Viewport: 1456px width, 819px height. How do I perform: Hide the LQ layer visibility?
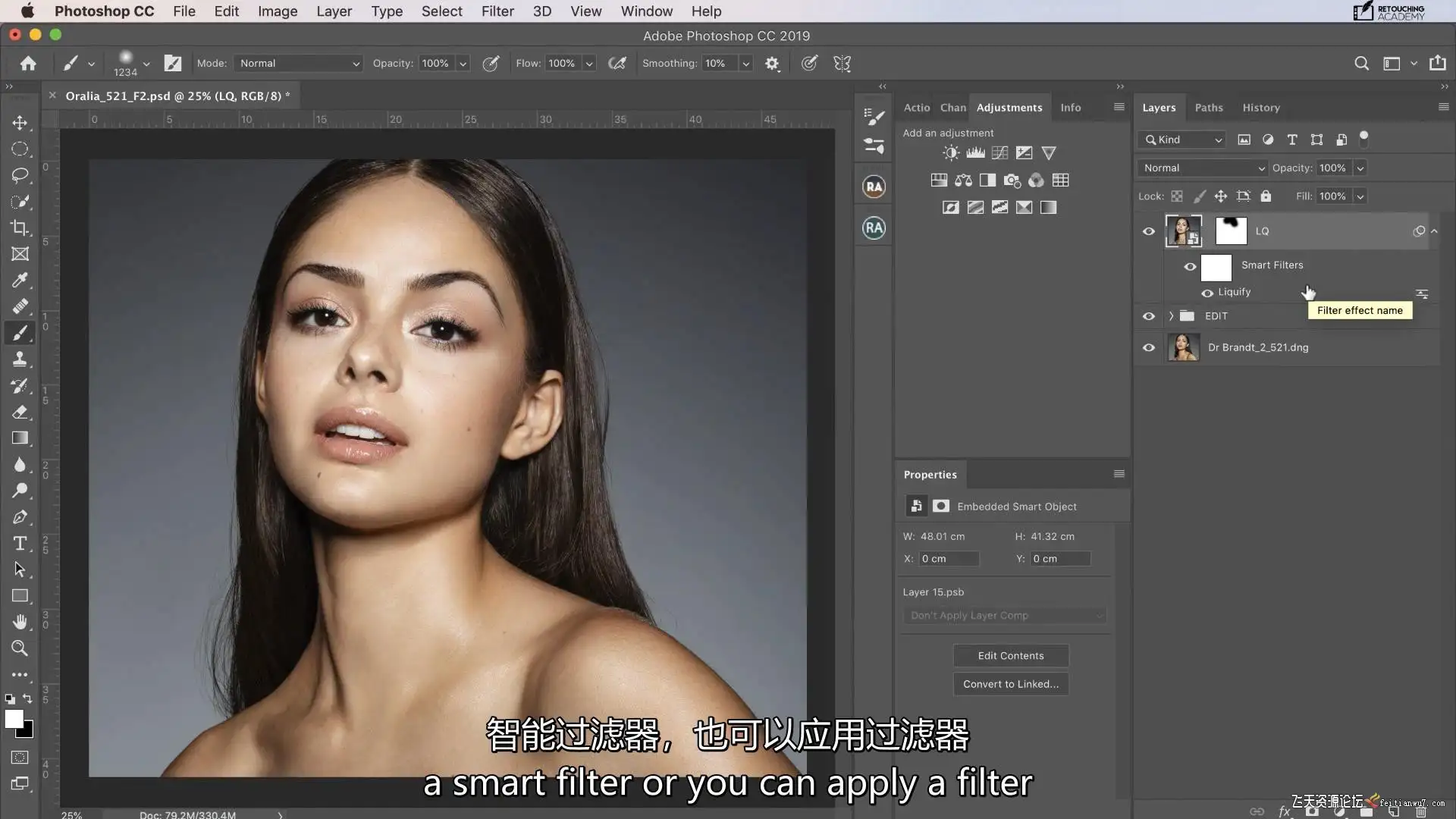pyautogui.click(x=1149, y=231)
